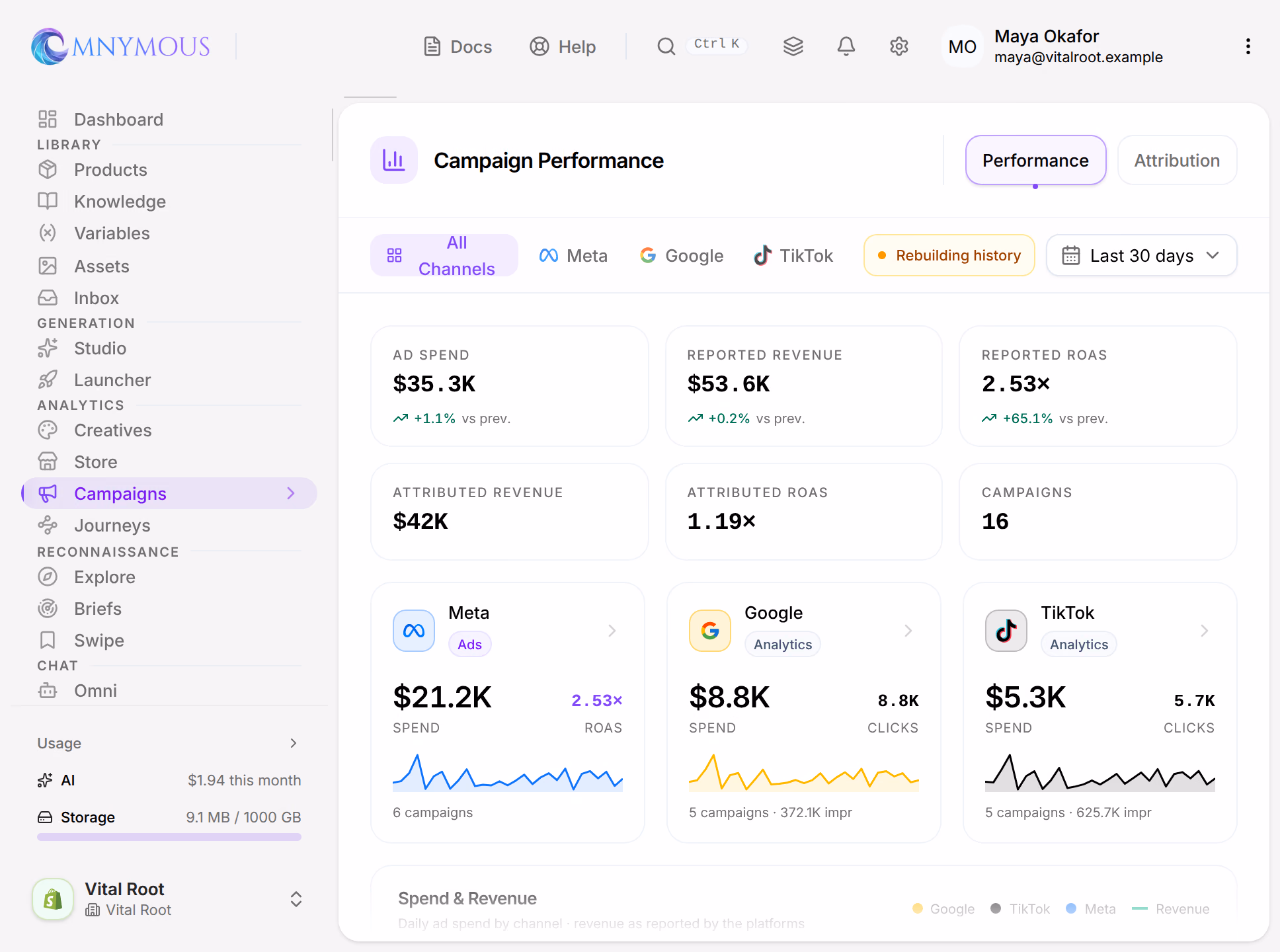Open Last 30 days date dropdown
The image size is (1280, 952).
pyautogui.click(x=1141, y=255)
